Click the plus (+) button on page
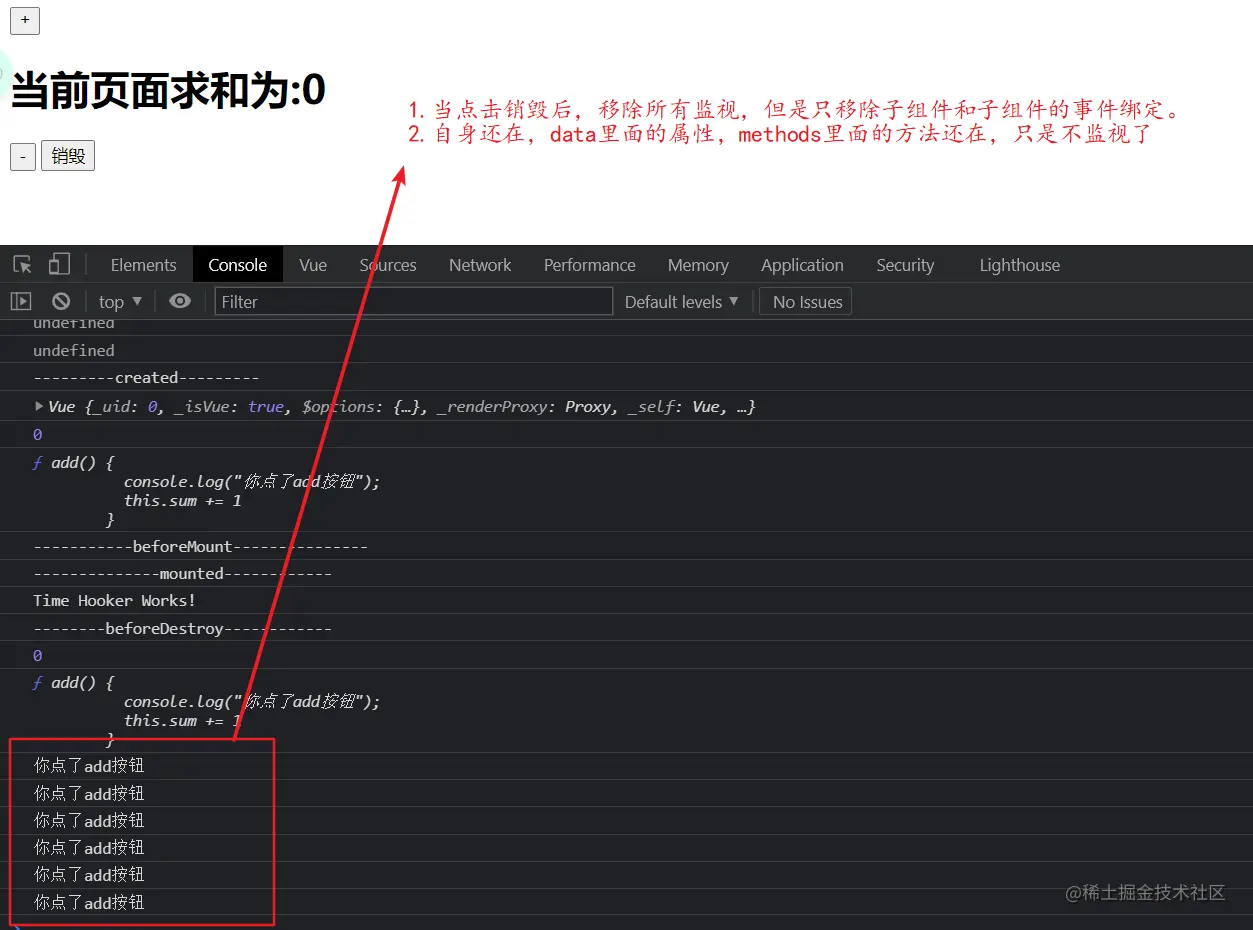 25,20
